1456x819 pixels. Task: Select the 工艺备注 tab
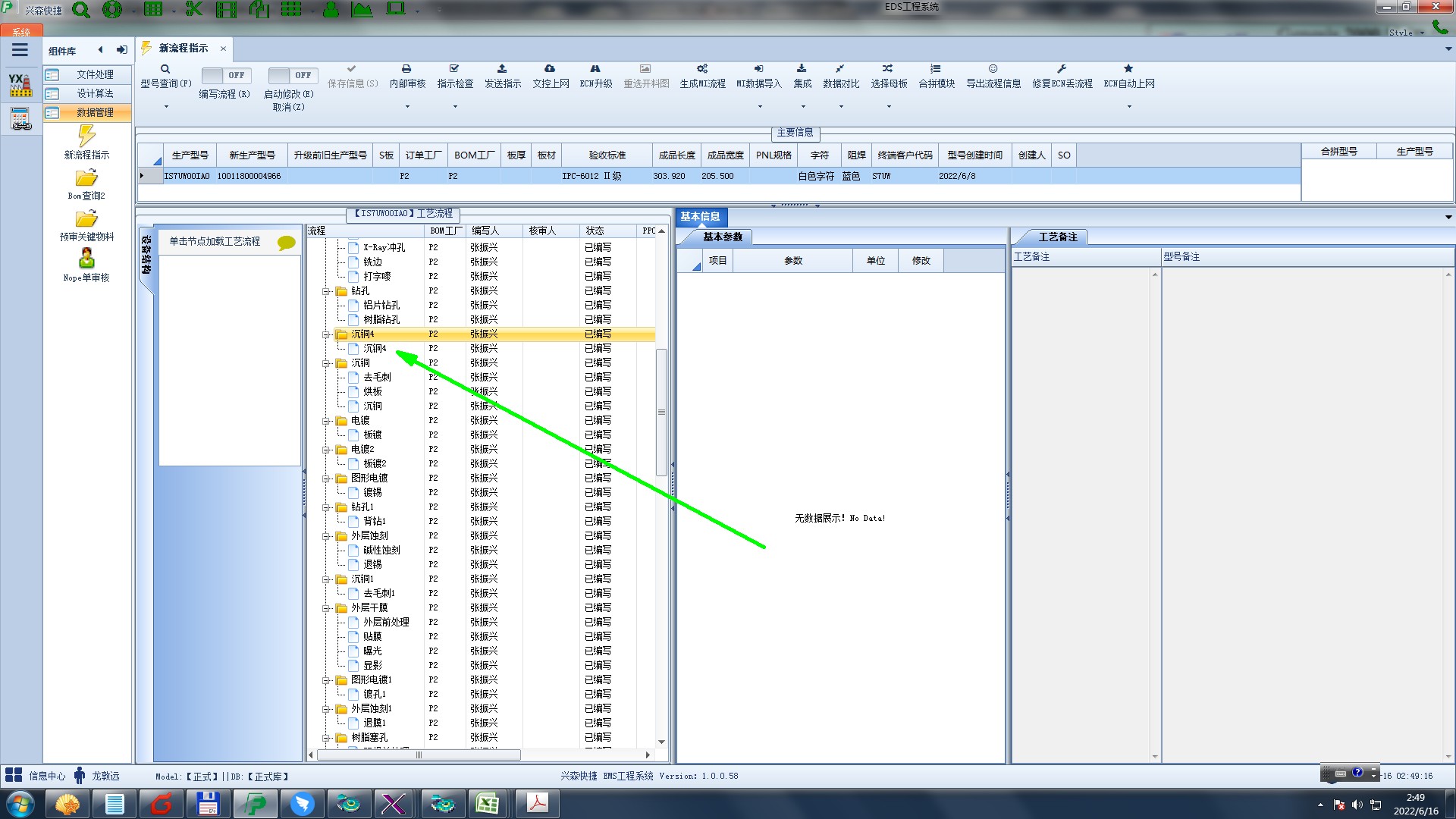coord(1057,237)
